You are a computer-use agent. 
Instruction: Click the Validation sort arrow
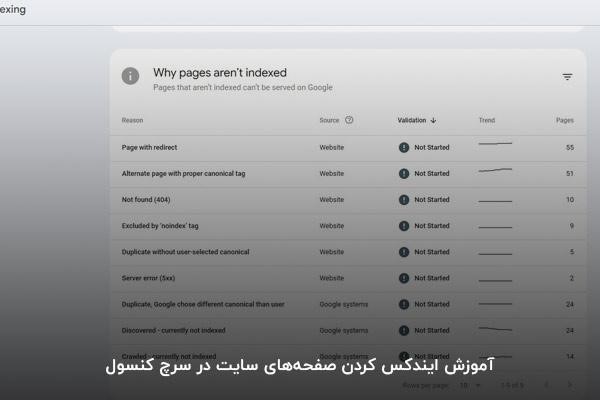click(433, 120)
